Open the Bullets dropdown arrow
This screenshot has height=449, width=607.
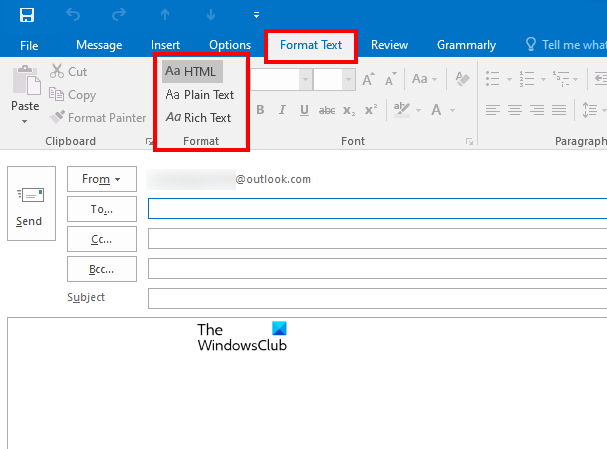pos(509,79)
